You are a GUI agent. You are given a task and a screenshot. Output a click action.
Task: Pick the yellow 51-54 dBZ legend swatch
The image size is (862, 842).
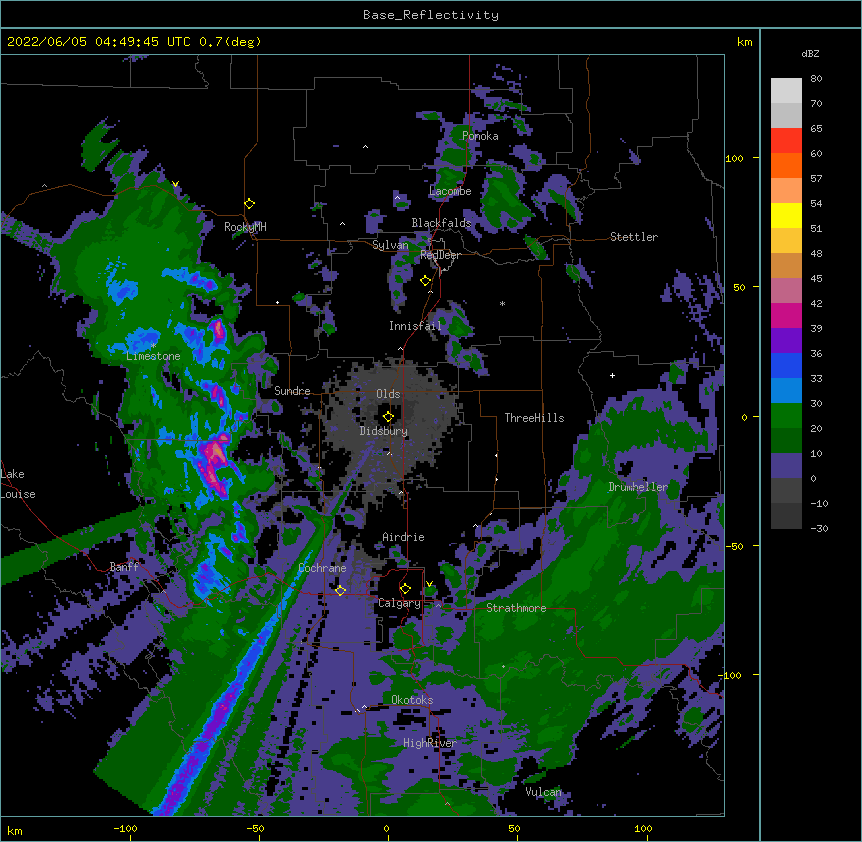tap(786, 215)
